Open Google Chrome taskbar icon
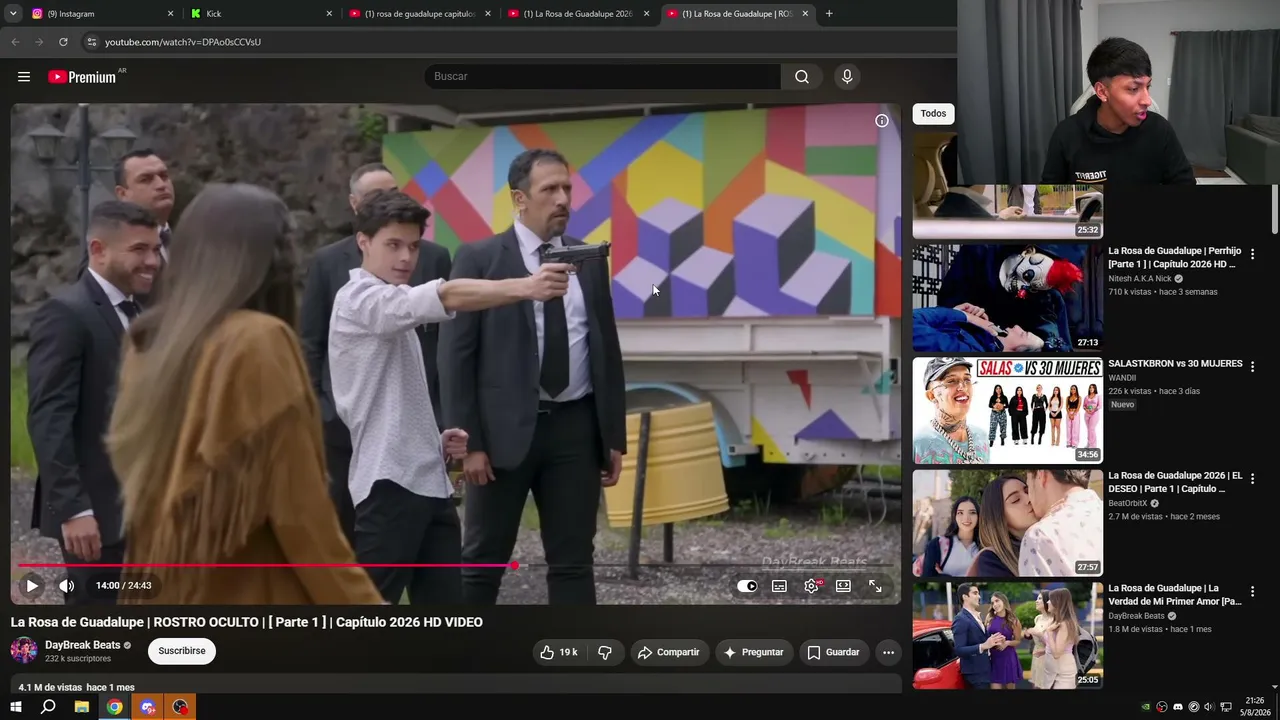The width and height of the screenshot is (1280, 720). (x=115, y=707)
